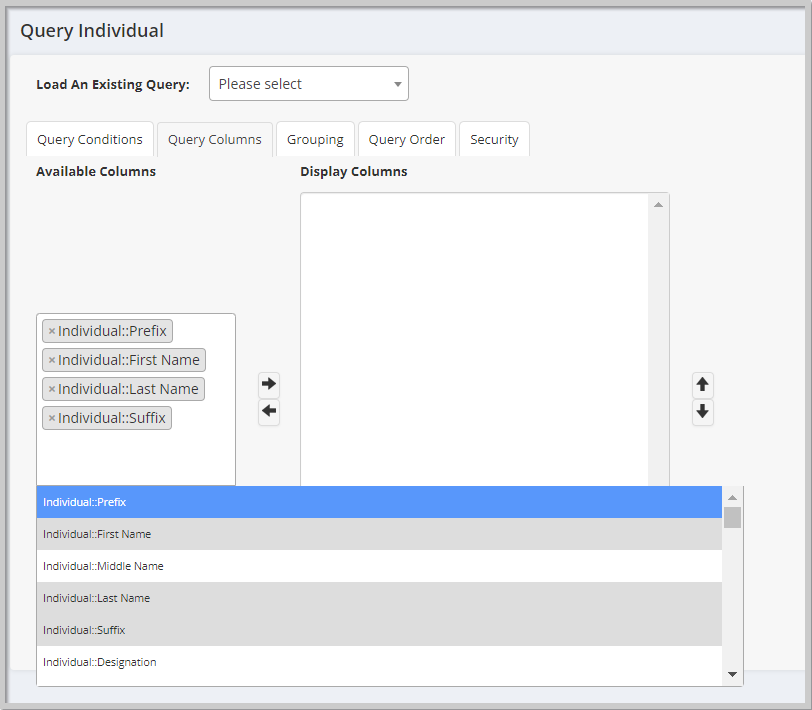Click the down arrow of the suggestion list scrollbar

(731, 674)
